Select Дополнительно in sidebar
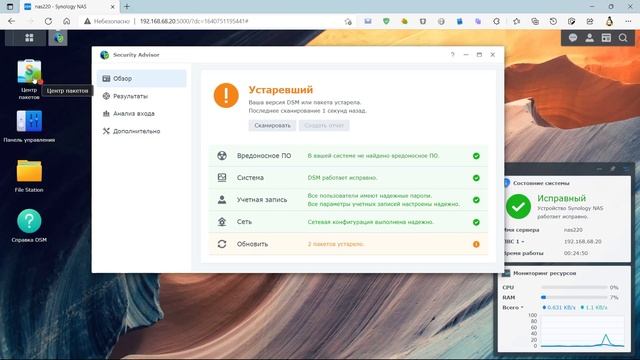This screenshot has height=360, width=640. click(142, 131)
